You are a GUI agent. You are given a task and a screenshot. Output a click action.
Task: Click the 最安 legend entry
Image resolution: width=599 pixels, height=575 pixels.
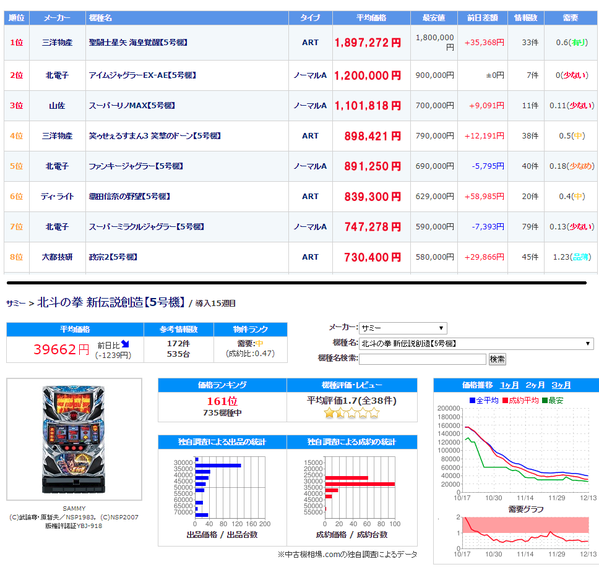[552, 400]
